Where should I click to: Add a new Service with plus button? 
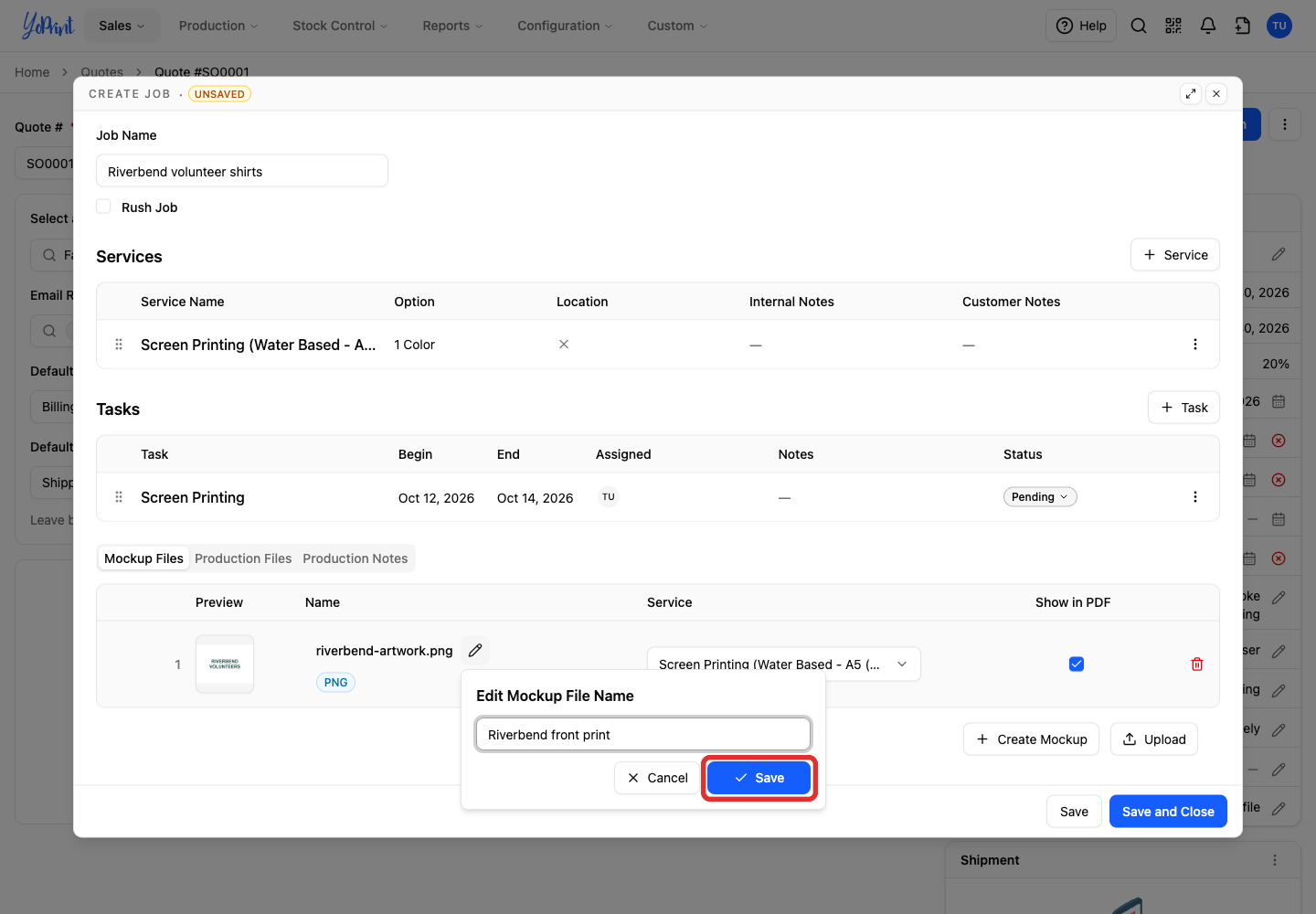click(x=1175, y=255)
